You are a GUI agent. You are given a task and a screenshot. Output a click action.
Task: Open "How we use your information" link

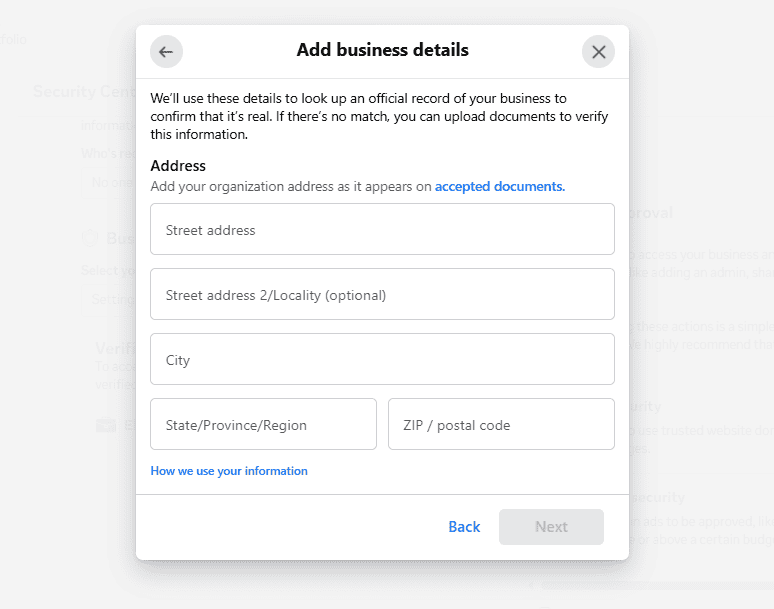coord(229,471)
